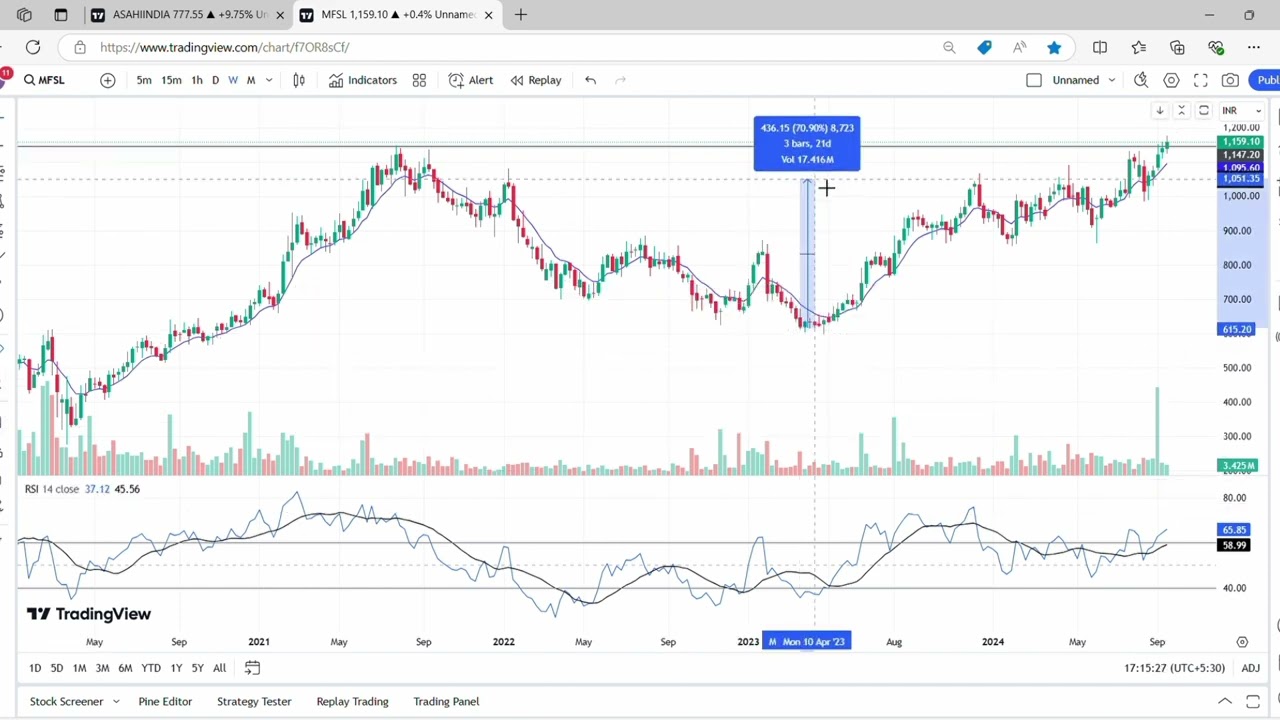Viewport: 1280px width, 720px height.
Task: Select the 1M date range
Action: point(79,668)
